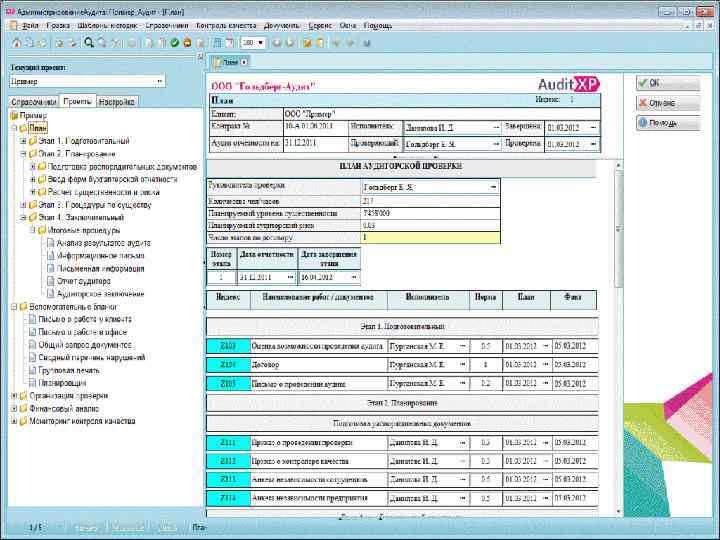The height and width of the screenshot is (540, 720).
Task: Collapse the Этап 2 Планирование node
Action: pyautogui.click(x=23, y=154)
